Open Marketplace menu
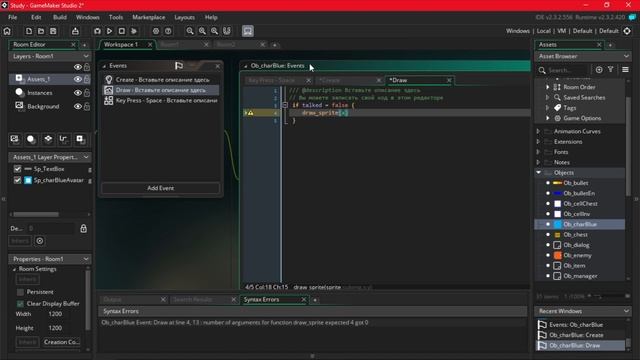Image resolution: width=640 pixels, height=360 pixels. click(149, 17)
